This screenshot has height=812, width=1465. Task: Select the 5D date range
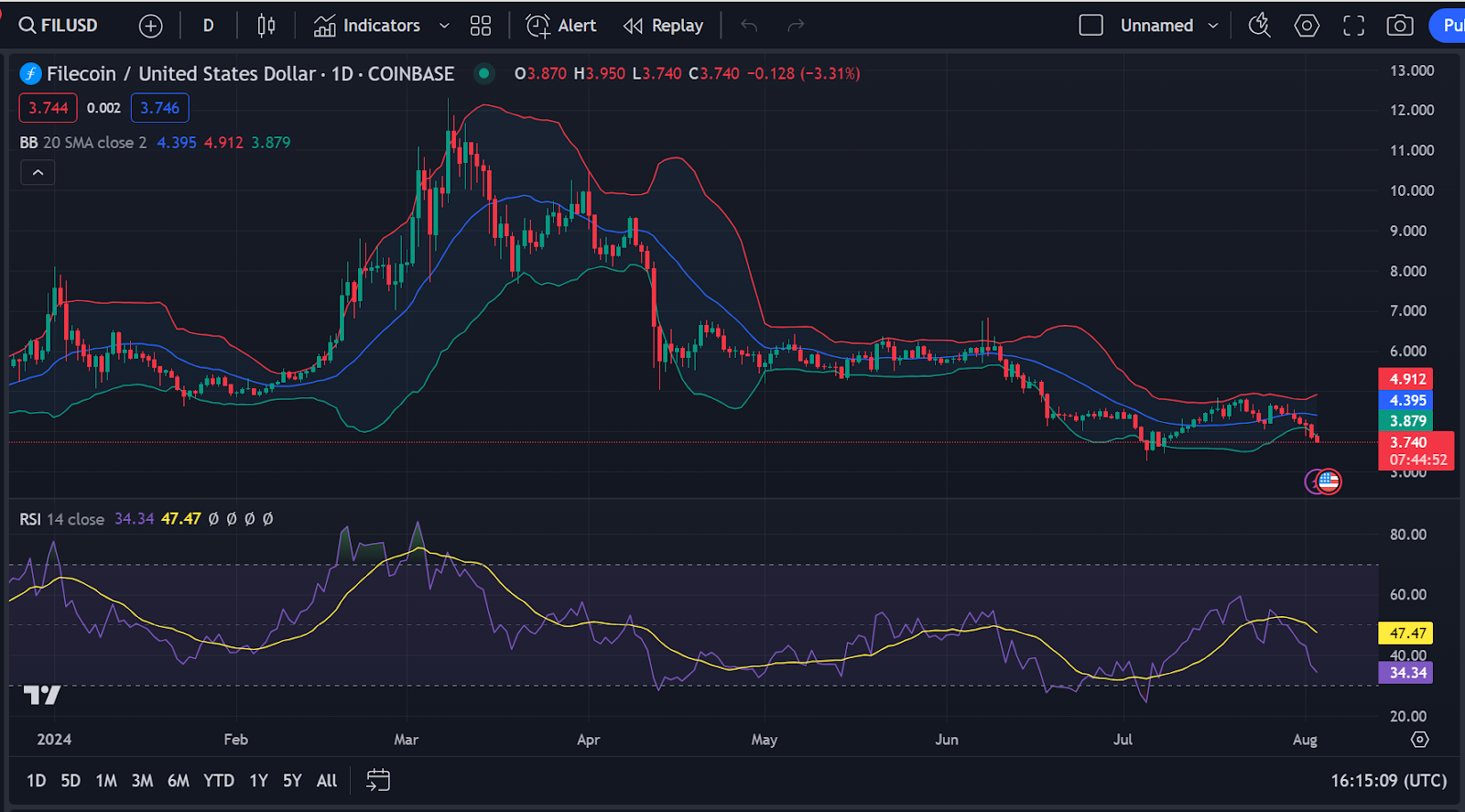point(71,781)
